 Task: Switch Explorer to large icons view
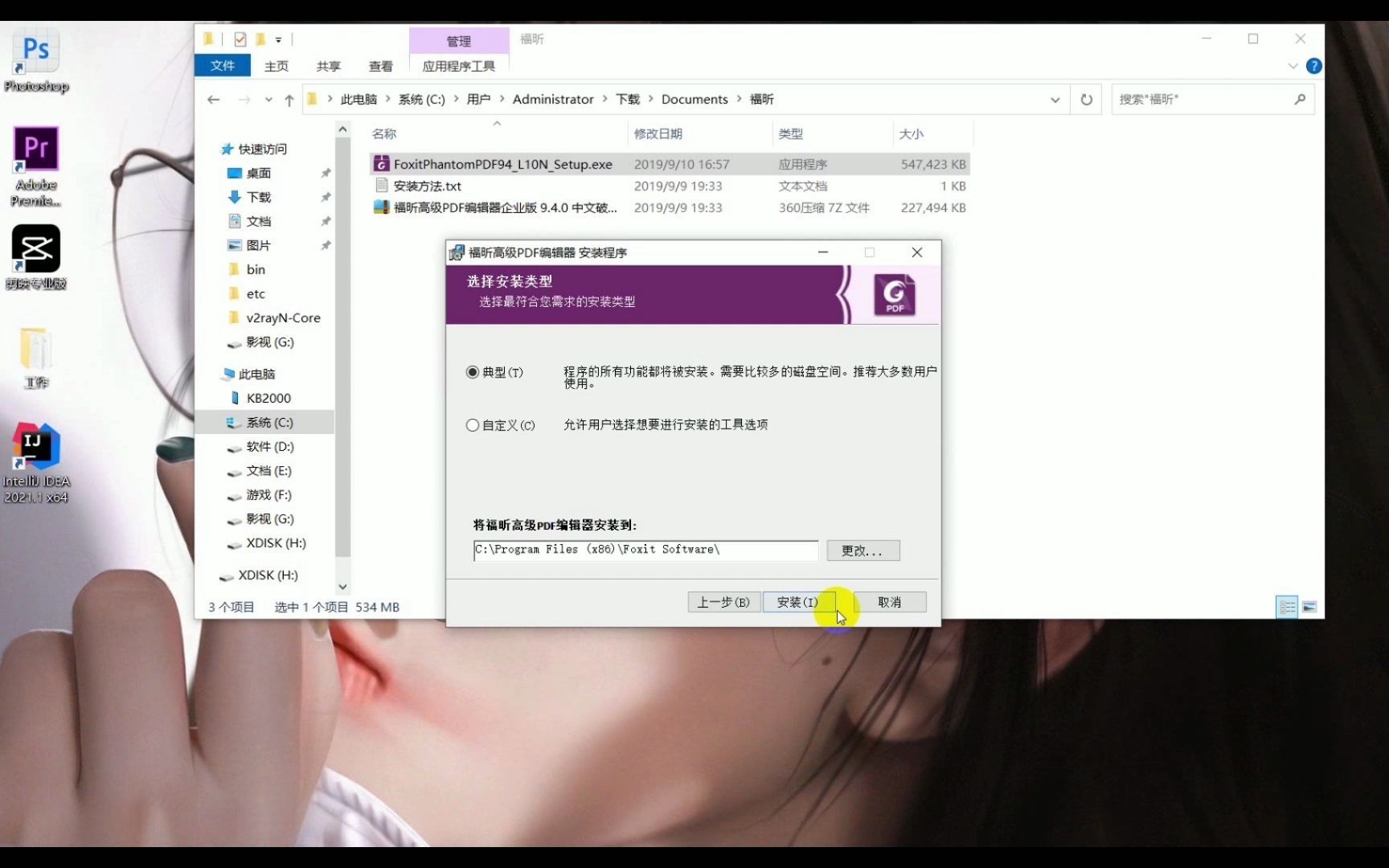[1309, 607]
